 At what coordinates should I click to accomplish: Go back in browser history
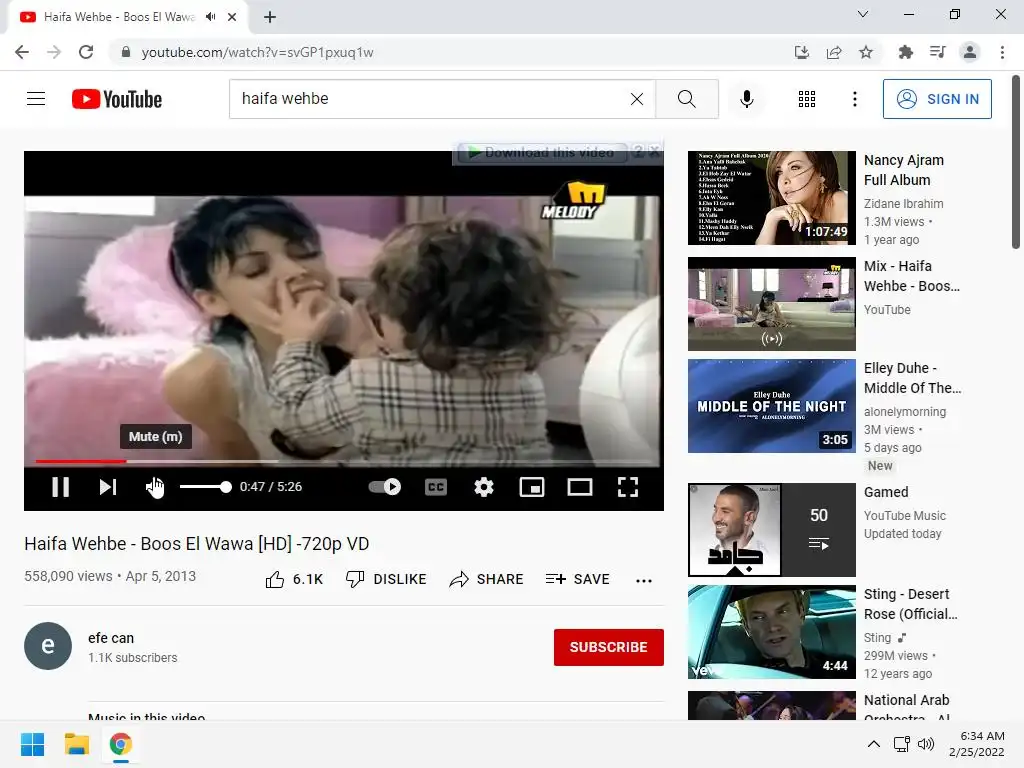(22, 52)
